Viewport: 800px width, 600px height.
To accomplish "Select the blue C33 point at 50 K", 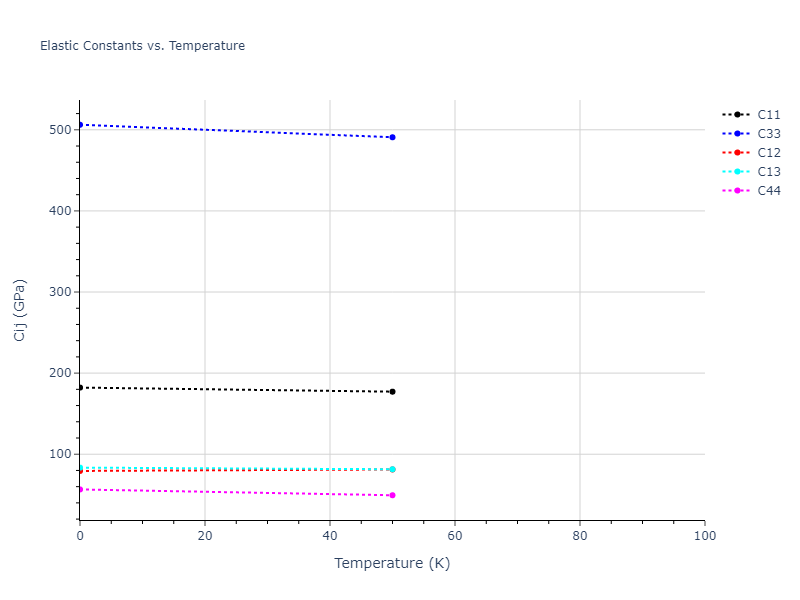I will (392, 137).
